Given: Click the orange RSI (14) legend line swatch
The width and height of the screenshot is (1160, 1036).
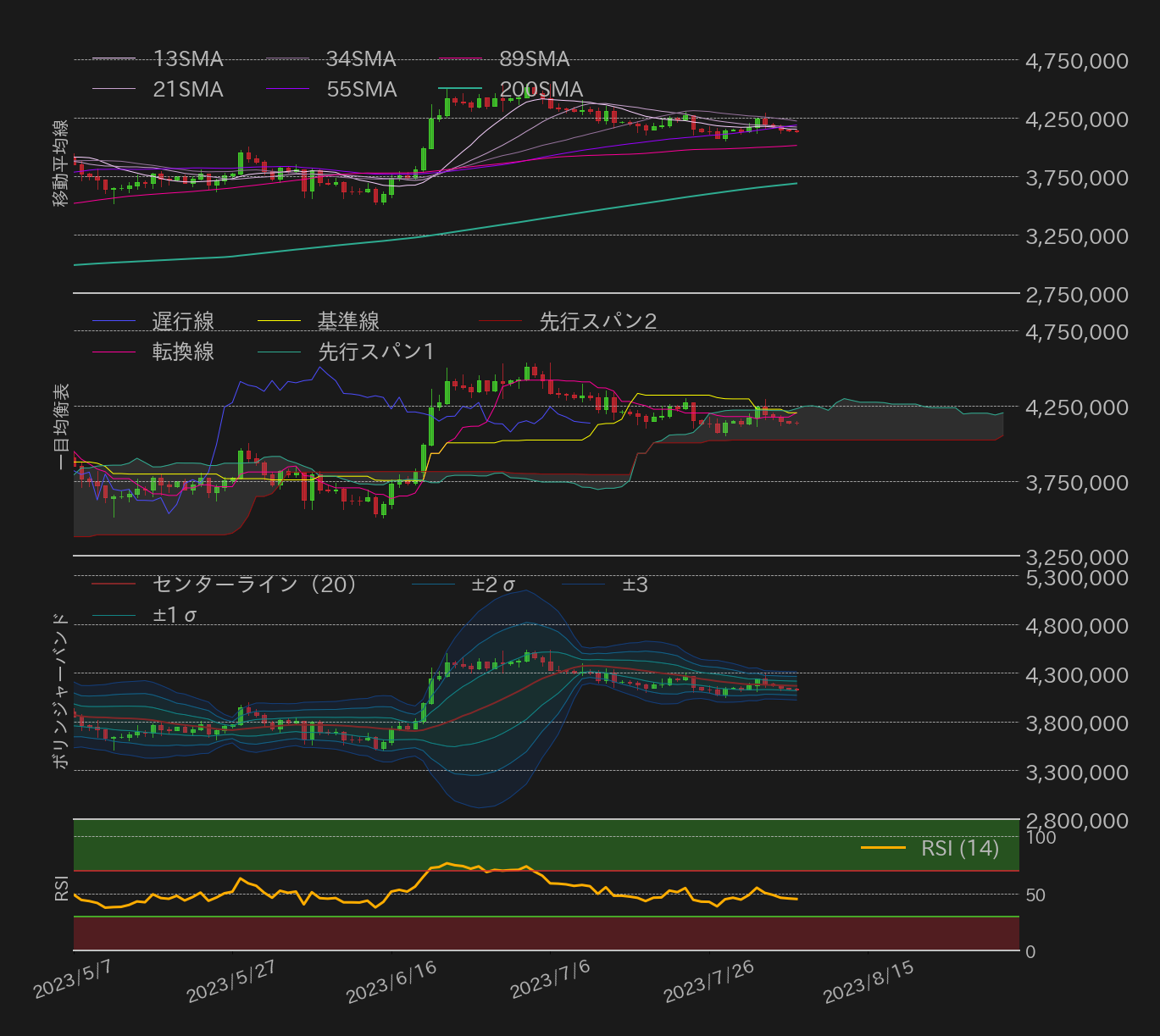Looking at the screenshot, I should click(883, 848).
